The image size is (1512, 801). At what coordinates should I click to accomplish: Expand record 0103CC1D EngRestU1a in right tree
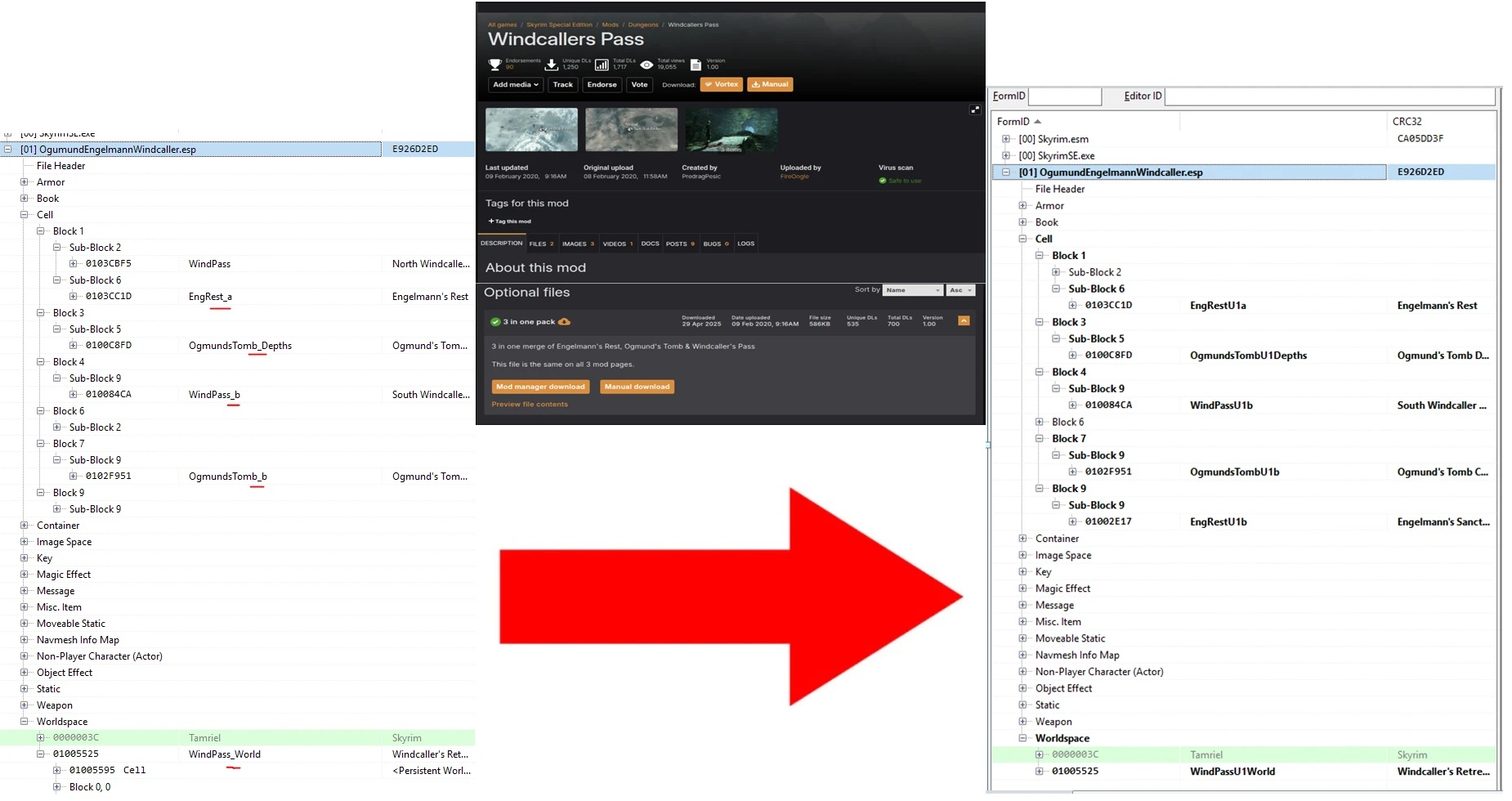point(1072,305)
